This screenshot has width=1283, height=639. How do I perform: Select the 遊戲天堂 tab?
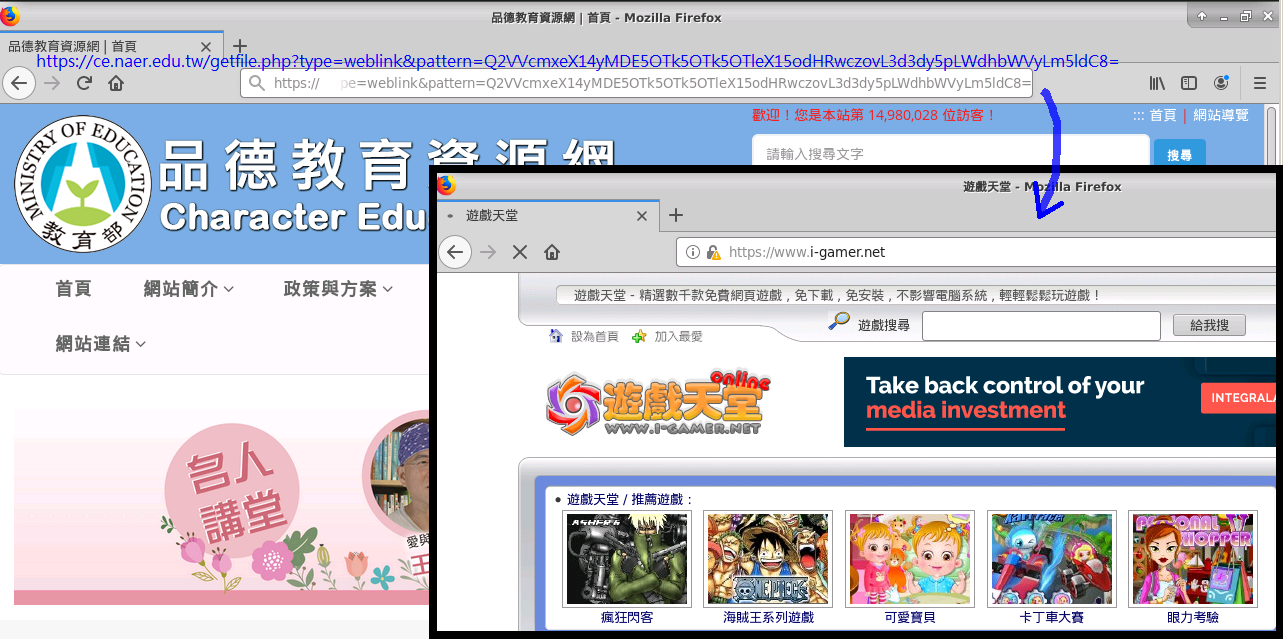[548, 215]
